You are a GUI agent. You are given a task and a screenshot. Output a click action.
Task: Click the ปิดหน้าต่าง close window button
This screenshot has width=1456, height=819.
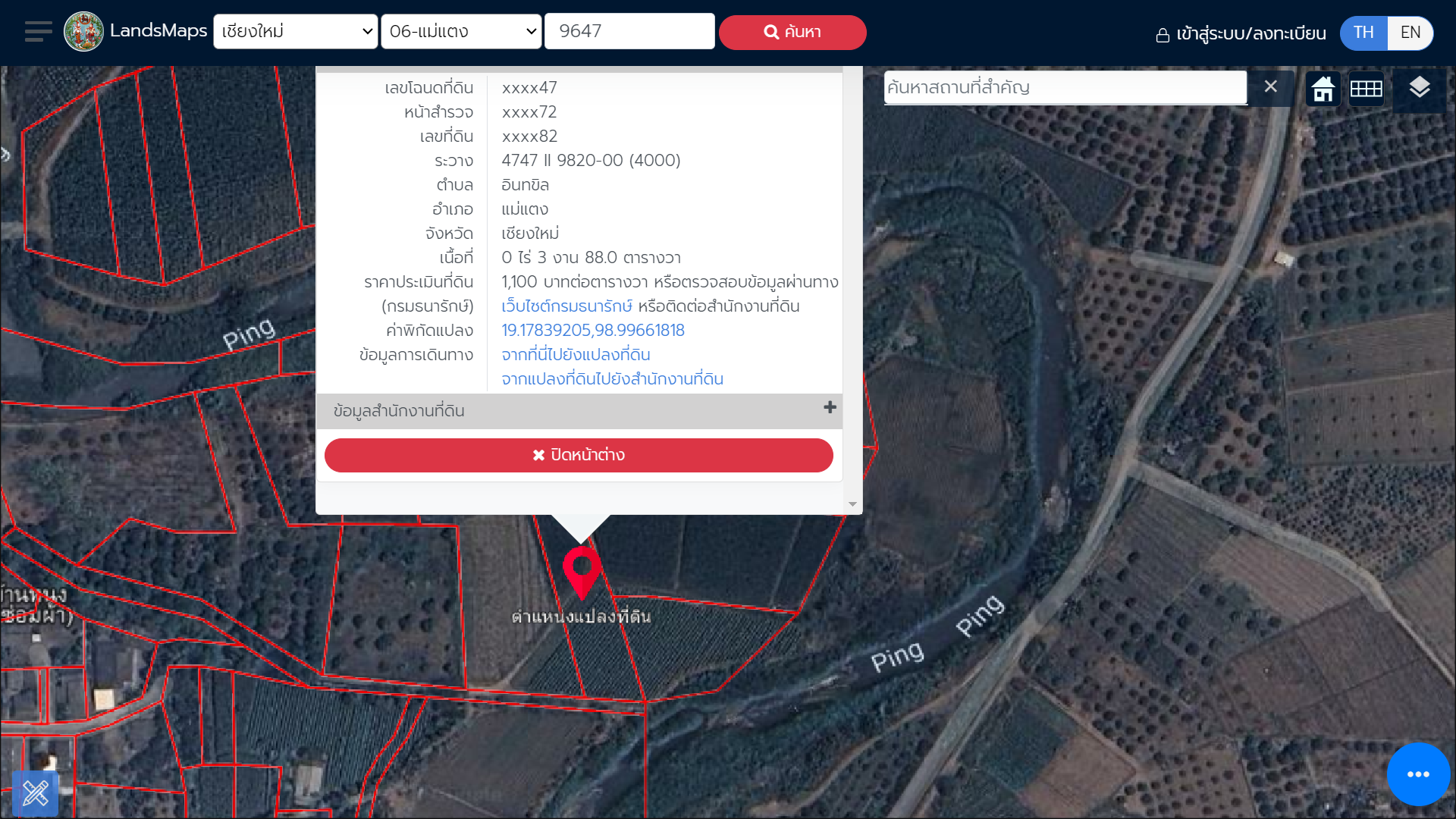tap(579, 455)
